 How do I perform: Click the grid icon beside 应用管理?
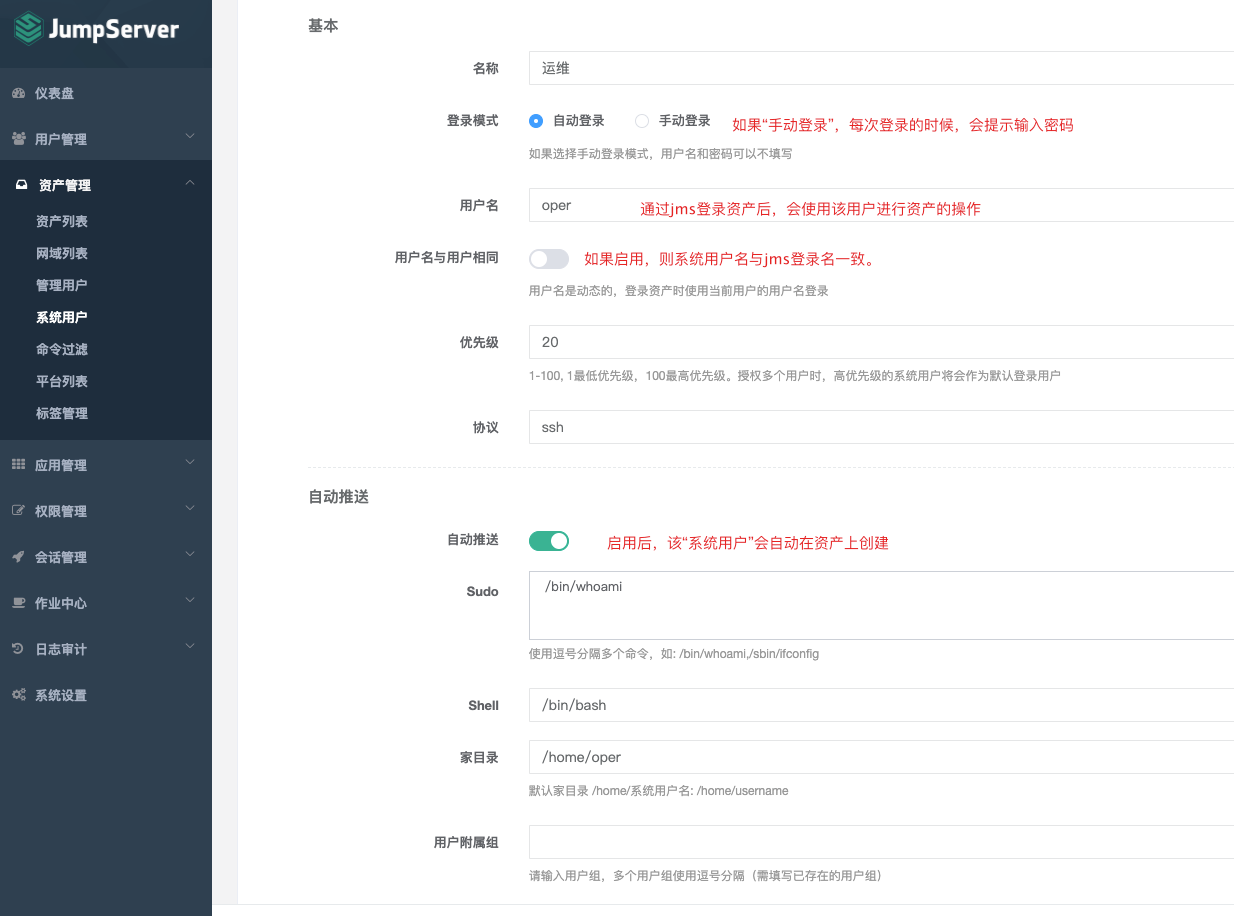(x=18, y=465)
